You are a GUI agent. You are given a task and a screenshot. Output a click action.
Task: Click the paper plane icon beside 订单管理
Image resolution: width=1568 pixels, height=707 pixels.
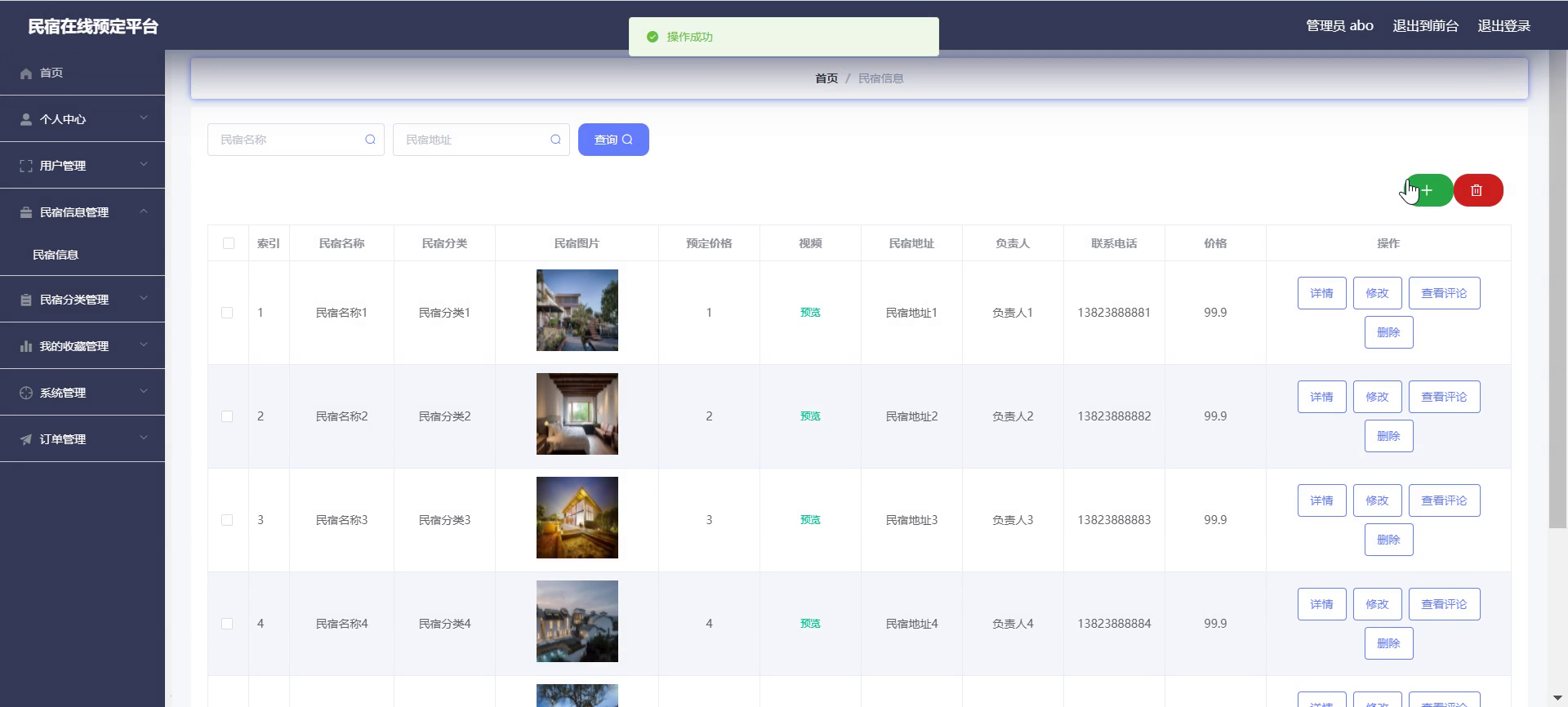coord(26,439)
